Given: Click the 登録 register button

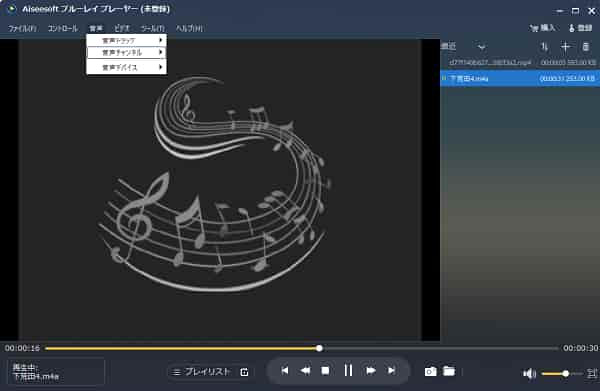Looking at the screenshot, I should point(580,28).
